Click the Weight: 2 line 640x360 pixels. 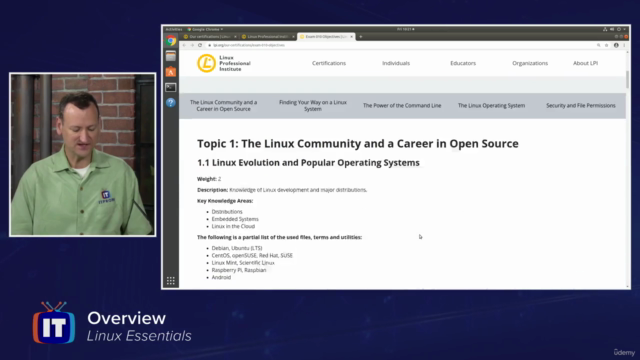pyautogui.click(x=209, y=179)
